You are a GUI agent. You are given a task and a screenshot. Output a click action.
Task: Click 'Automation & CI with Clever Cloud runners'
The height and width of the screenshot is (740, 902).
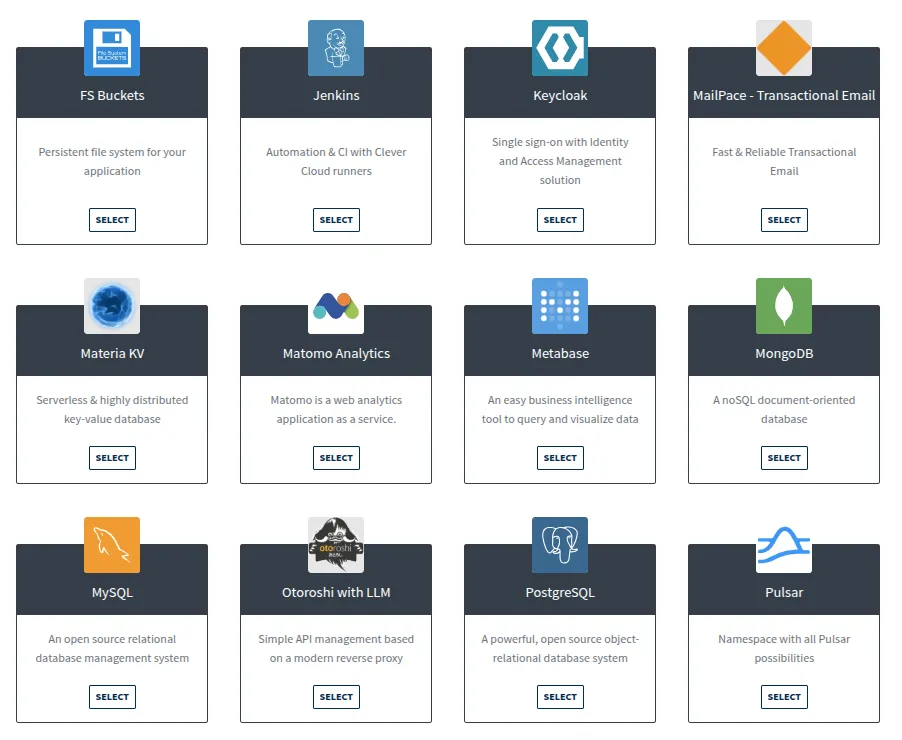click(x=336, y=162)
